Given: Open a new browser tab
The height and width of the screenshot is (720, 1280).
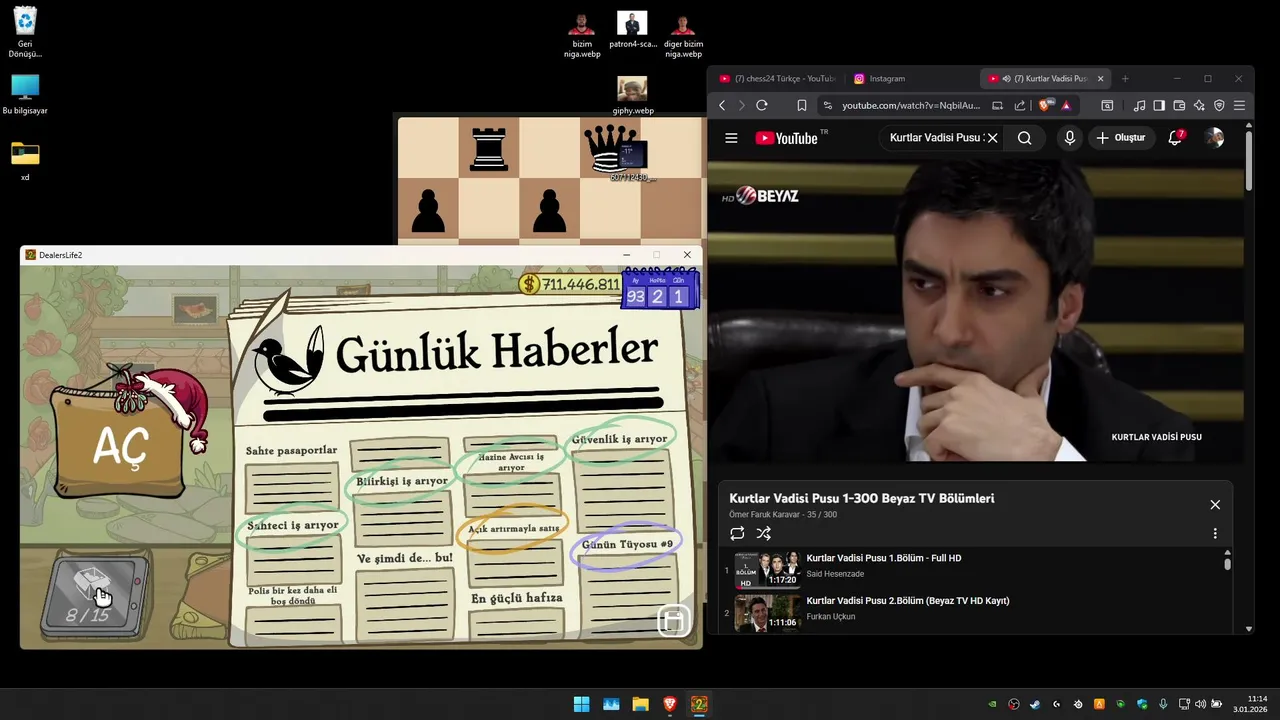Looking at the screenshot, I should click(x=1125, y=78).
